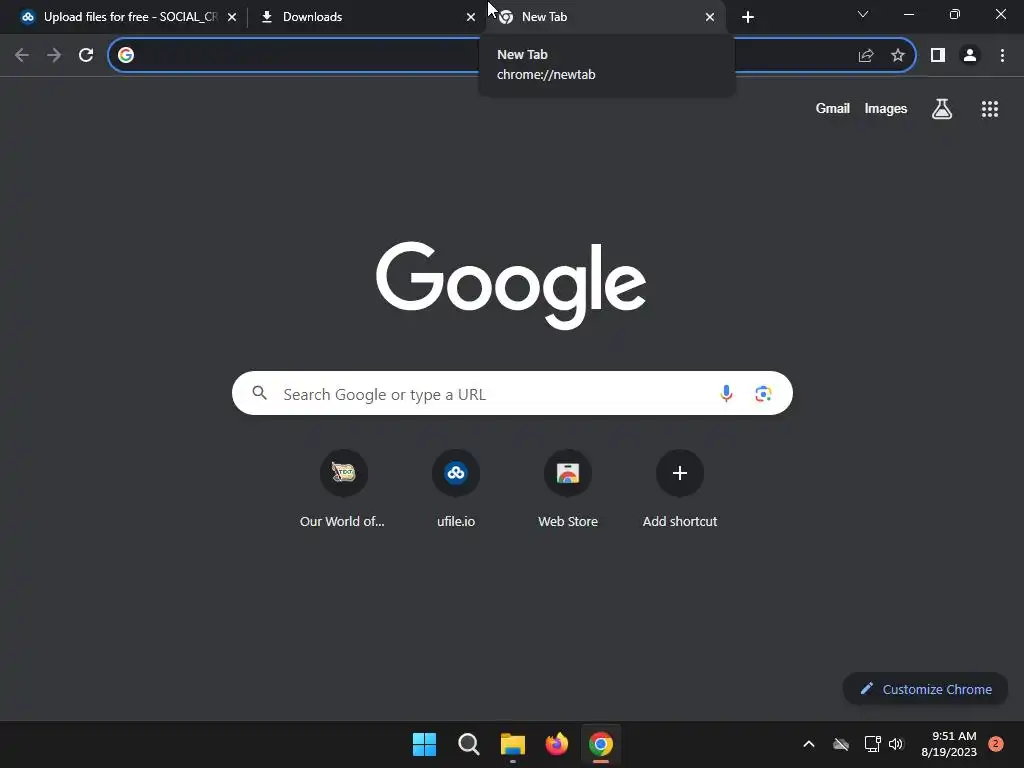Viewport: 1024px width, 768px height.
Task: Add a new shortcut tile
Action: tap(680, 489)
